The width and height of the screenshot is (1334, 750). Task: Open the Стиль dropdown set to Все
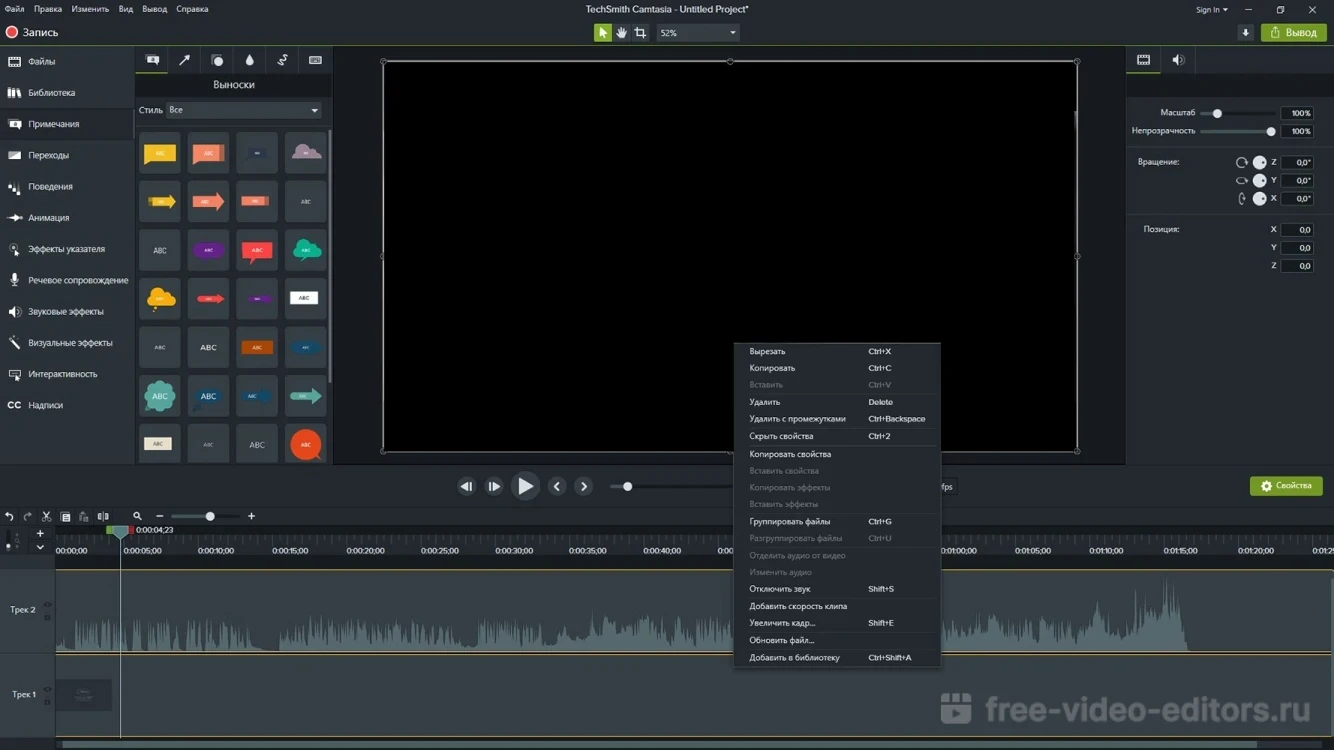(243, 110)
